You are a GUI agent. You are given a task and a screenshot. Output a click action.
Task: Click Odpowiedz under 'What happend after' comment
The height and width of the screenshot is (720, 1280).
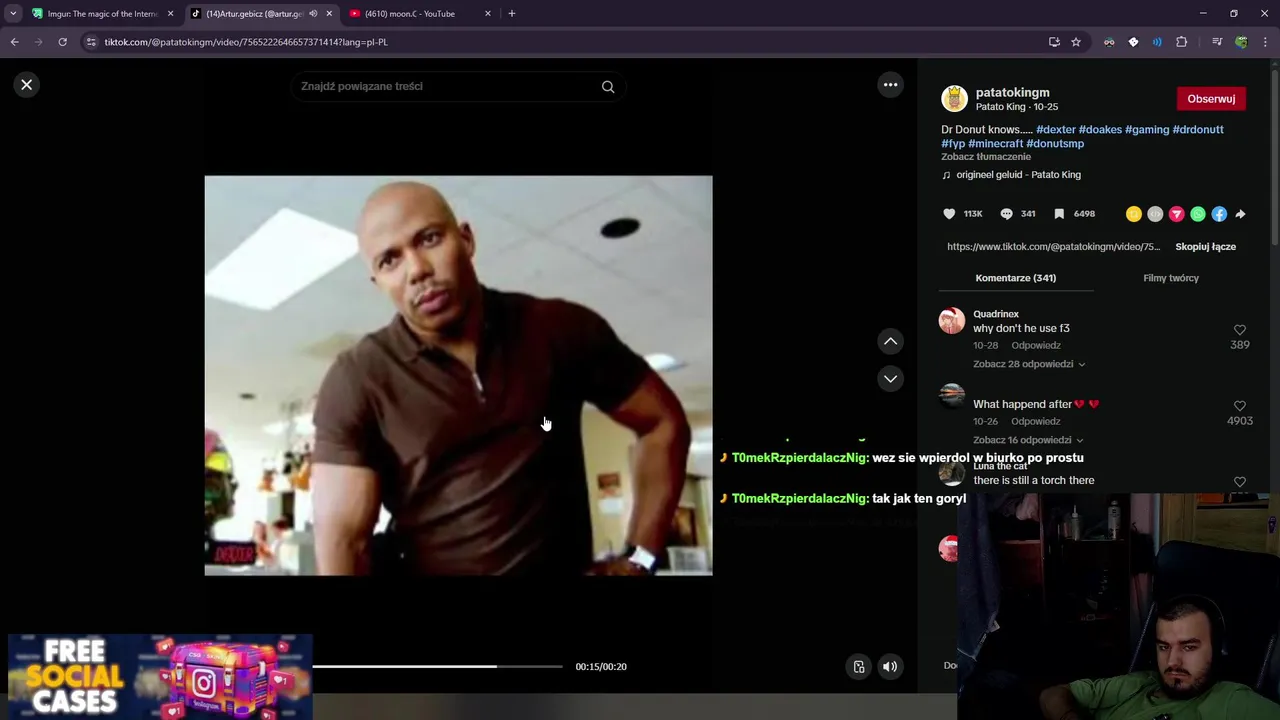coord(1035,422)
